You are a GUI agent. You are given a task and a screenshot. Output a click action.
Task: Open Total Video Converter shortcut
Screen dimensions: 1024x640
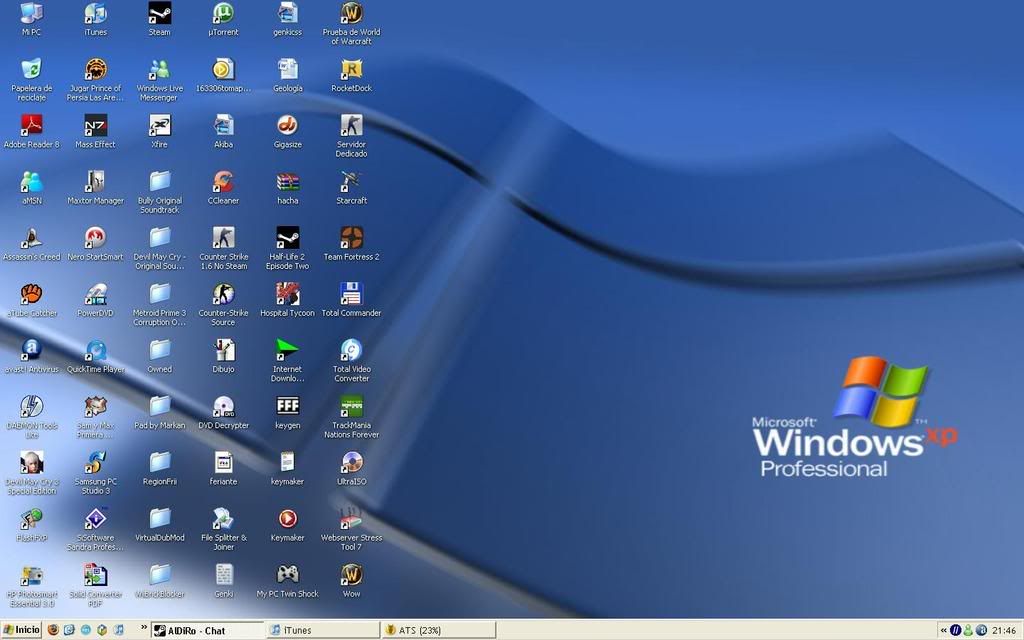(351, 360)
